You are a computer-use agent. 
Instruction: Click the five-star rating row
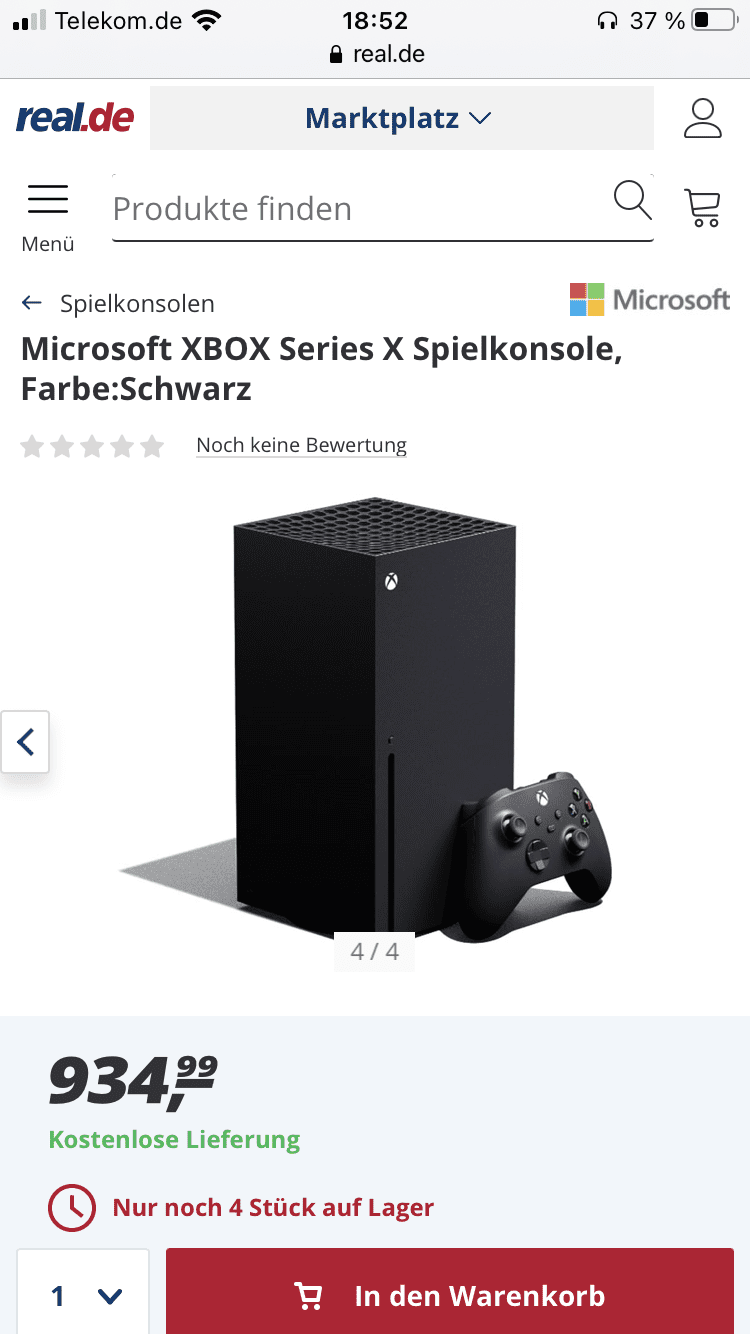tap(92, 446)
